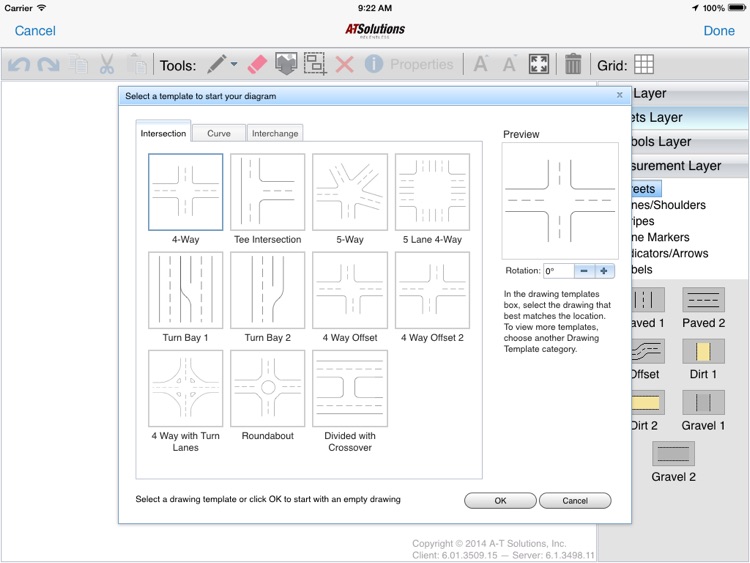
Task: Tap Done in the top right
Action: 718,31
